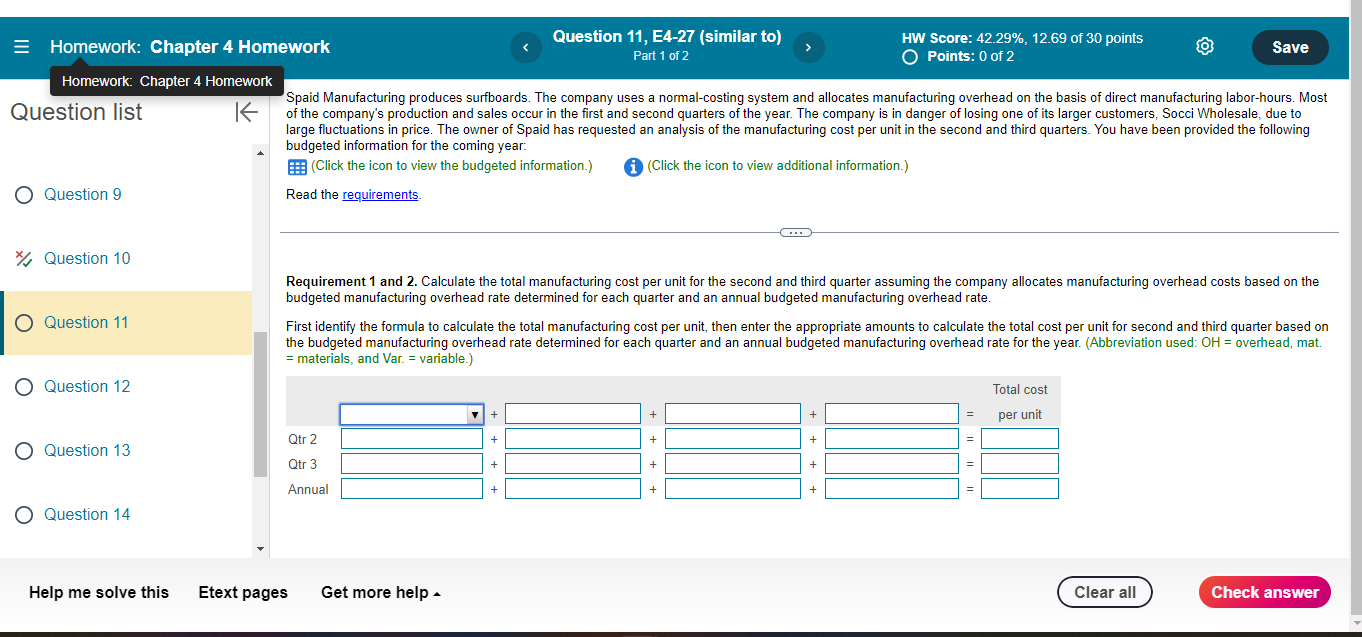Select Question 9 radio indicator
The image size is (1362, 637).
tap(25, 195)
